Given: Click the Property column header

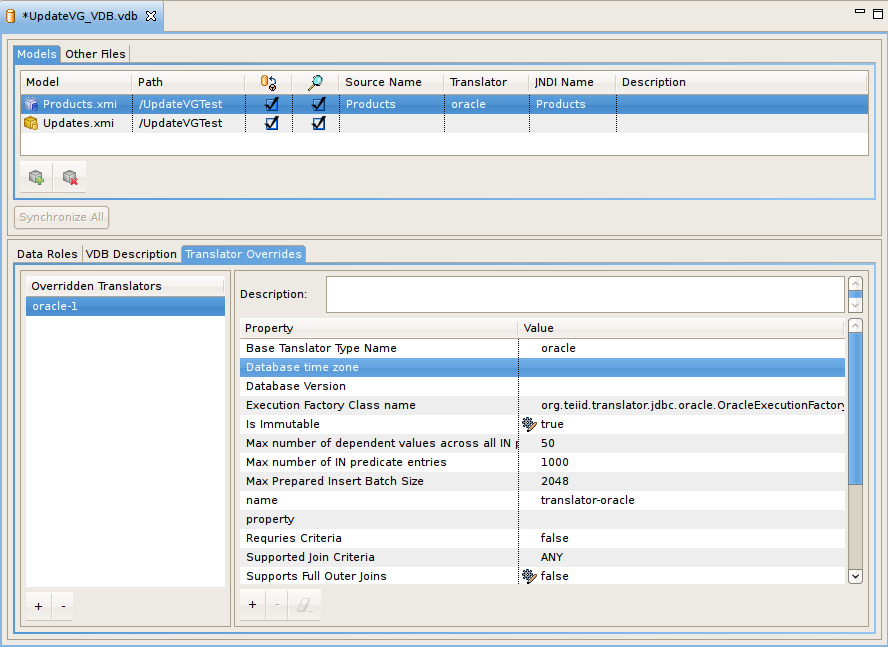Looking at the screenshot, I should (x=378, y=328).
